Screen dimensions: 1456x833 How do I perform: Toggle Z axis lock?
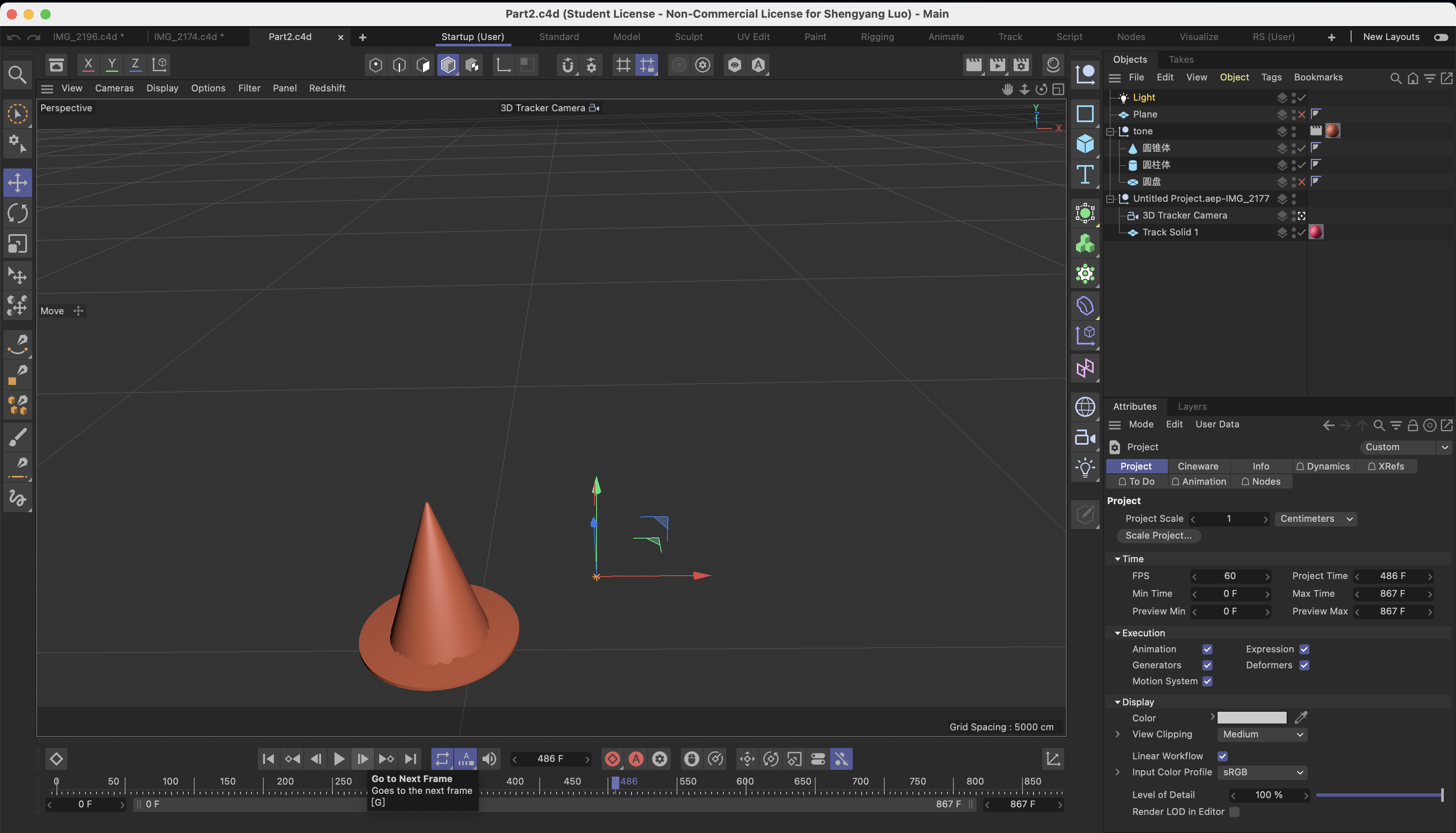135,65
